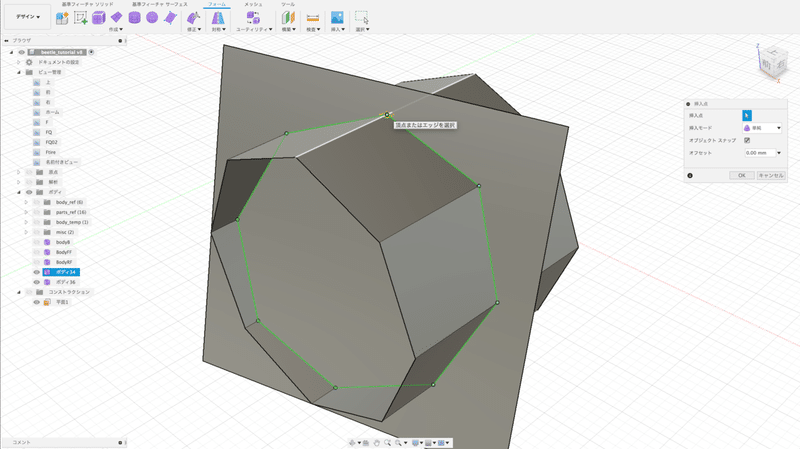
Task: Switch to 基準フィーチャ サーフェス tab
Action: pyautogui.click(x=160, y=4)
